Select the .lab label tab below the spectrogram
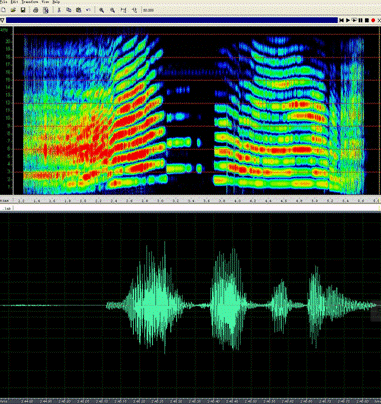 7,208
